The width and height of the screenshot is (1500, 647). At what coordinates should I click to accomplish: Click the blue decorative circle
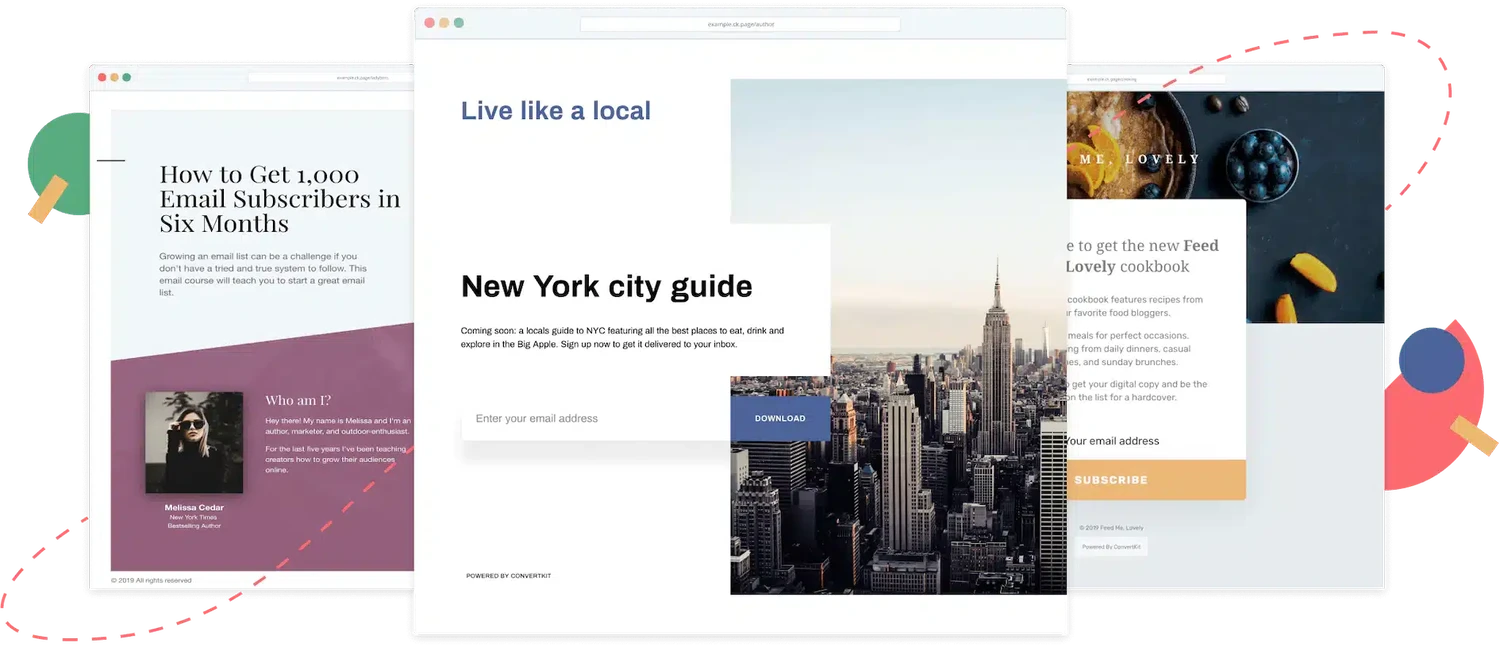pos(1431,360)
